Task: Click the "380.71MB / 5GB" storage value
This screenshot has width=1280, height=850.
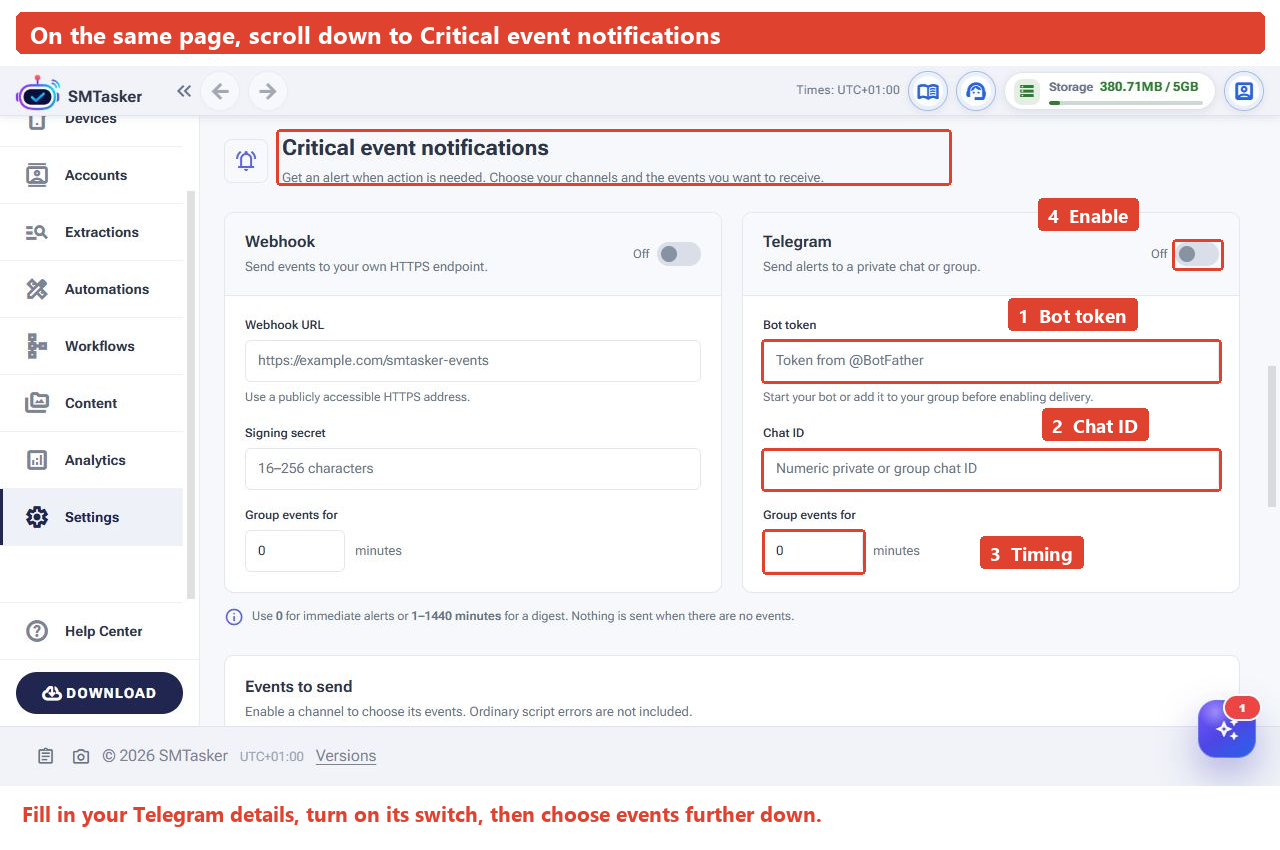Action: click(1149, 87)
